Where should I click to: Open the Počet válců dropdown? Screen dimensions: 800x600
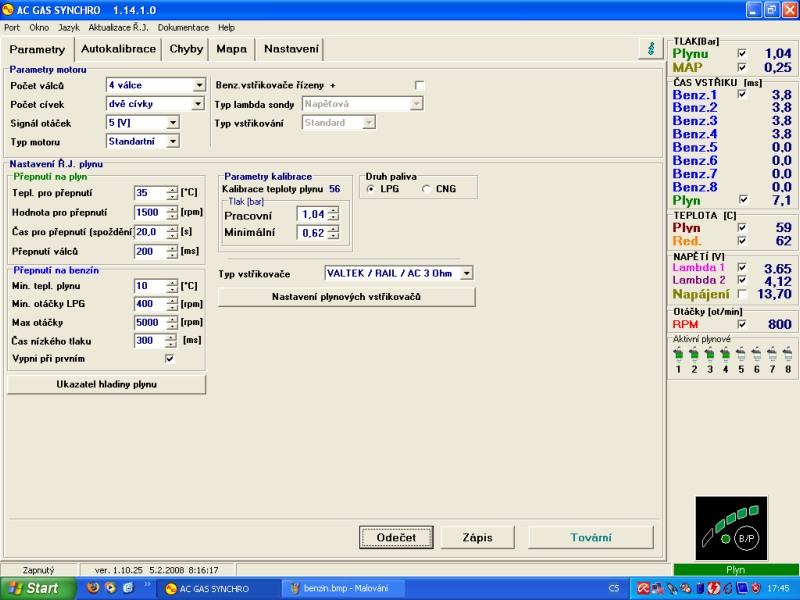[x=199, y=85]
